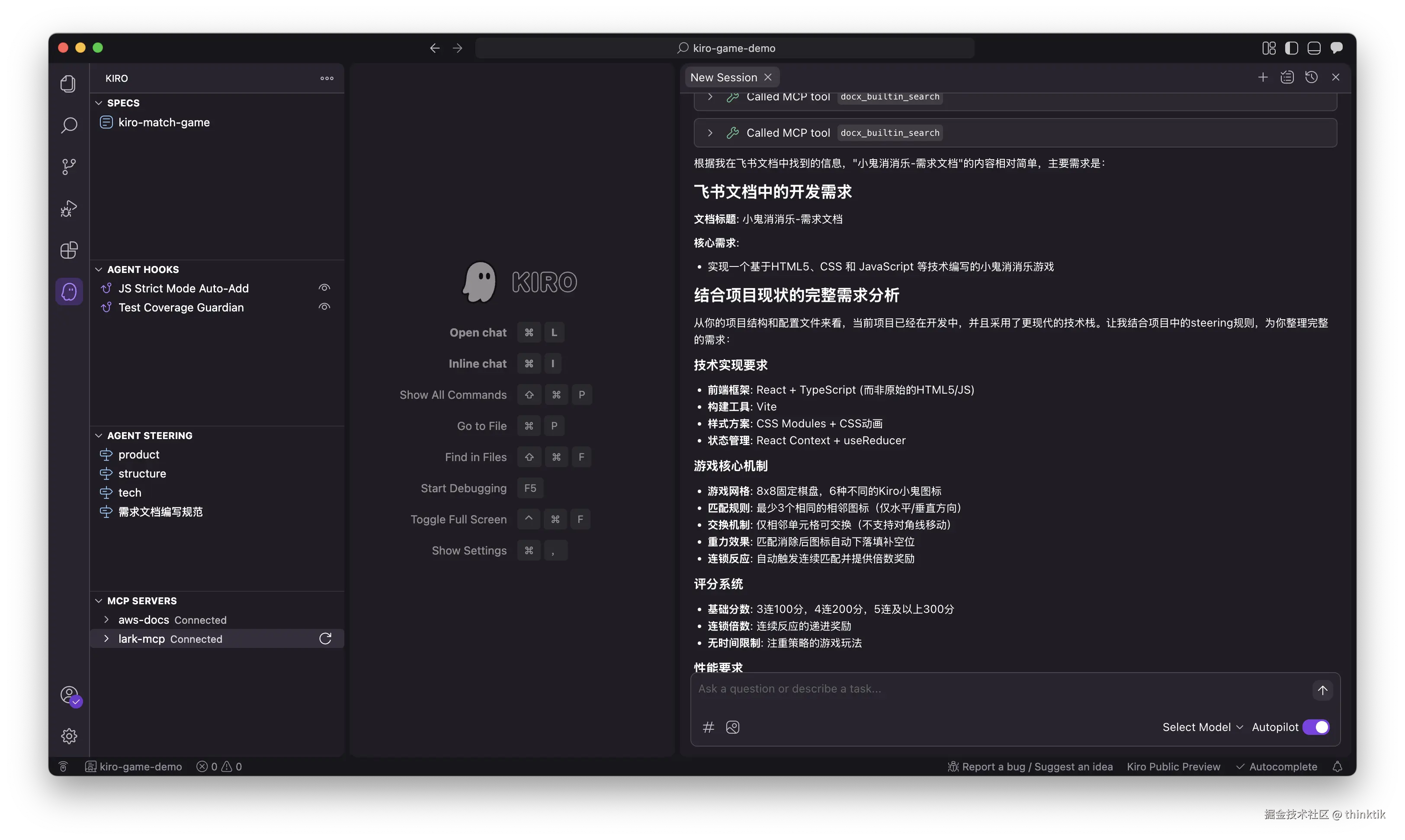This screenshot has width=1405, height=840.
Task: Open the kiro-match-game spec
Action: (x=164, y=122)
